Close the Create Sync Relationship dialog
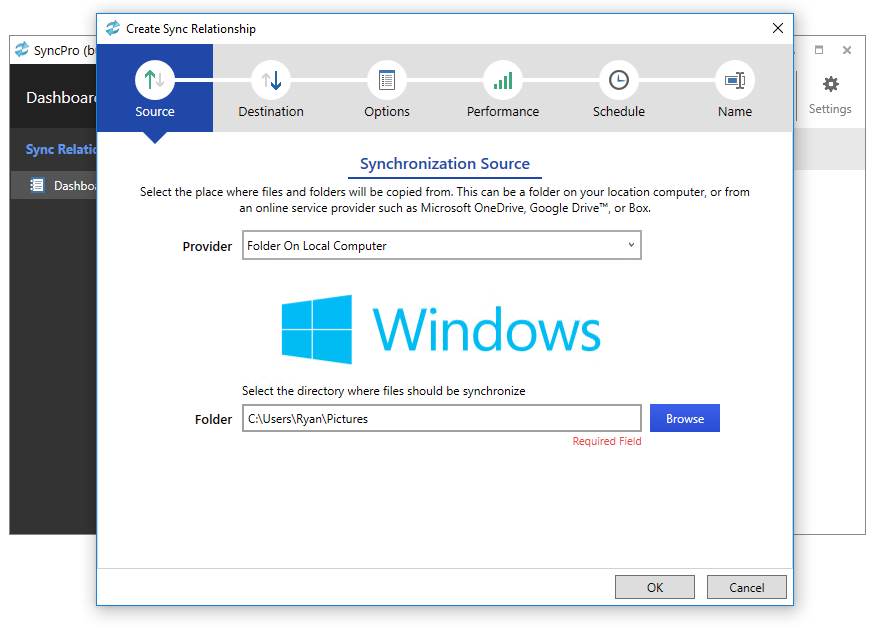This screenshot has width=874, height=633. (x=777, y=29)
